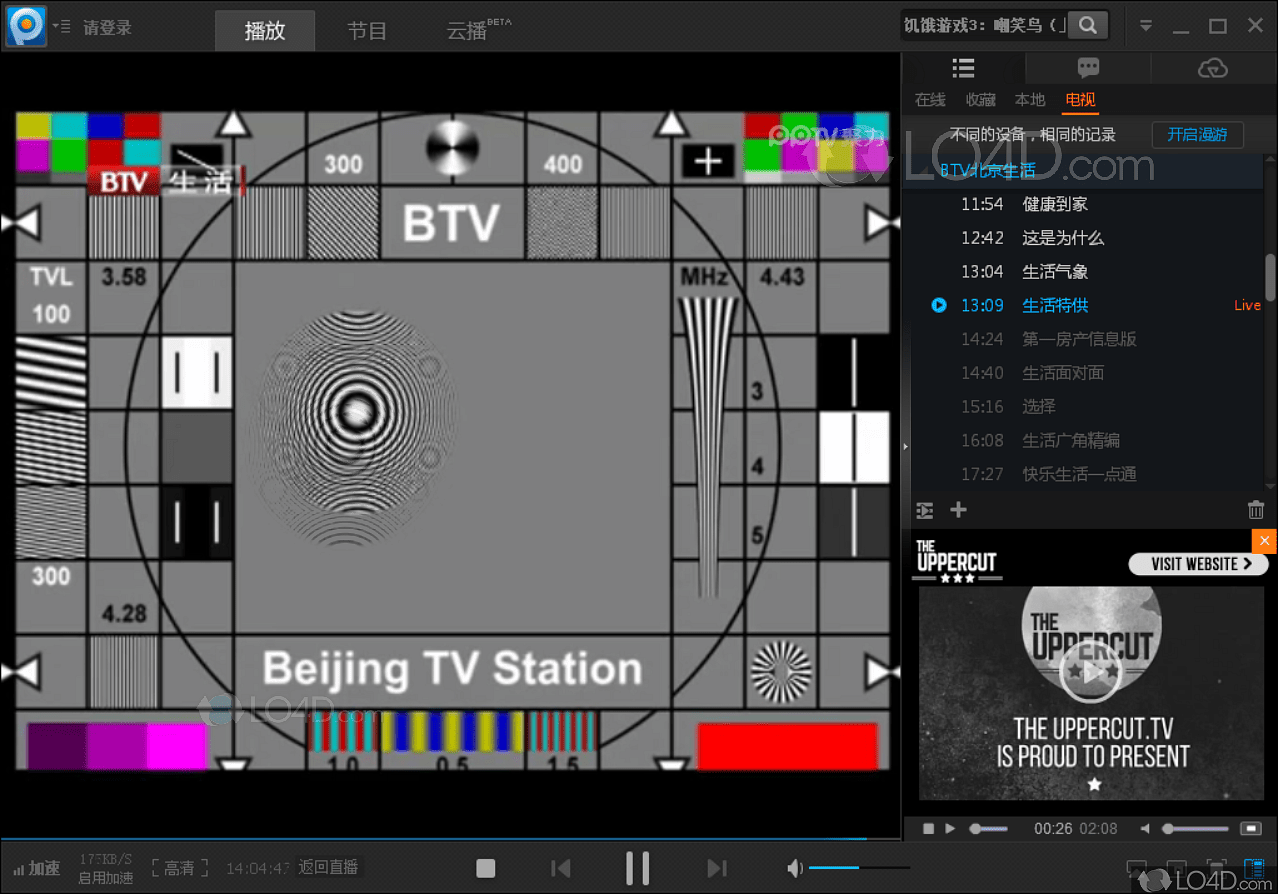Toggle the ad video fullscreen icon
Screen dimensions: 1278x894
pyautogui.click(x=1250, y=829)
